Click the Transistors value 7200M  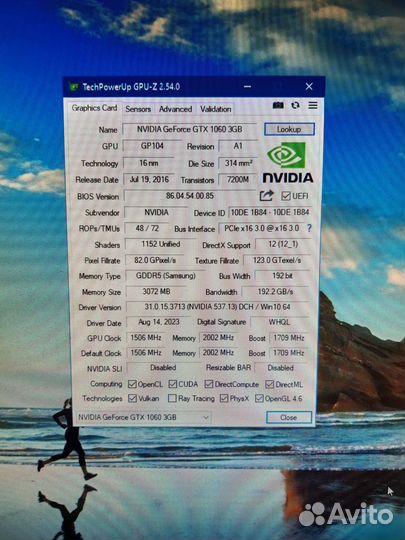238,179
